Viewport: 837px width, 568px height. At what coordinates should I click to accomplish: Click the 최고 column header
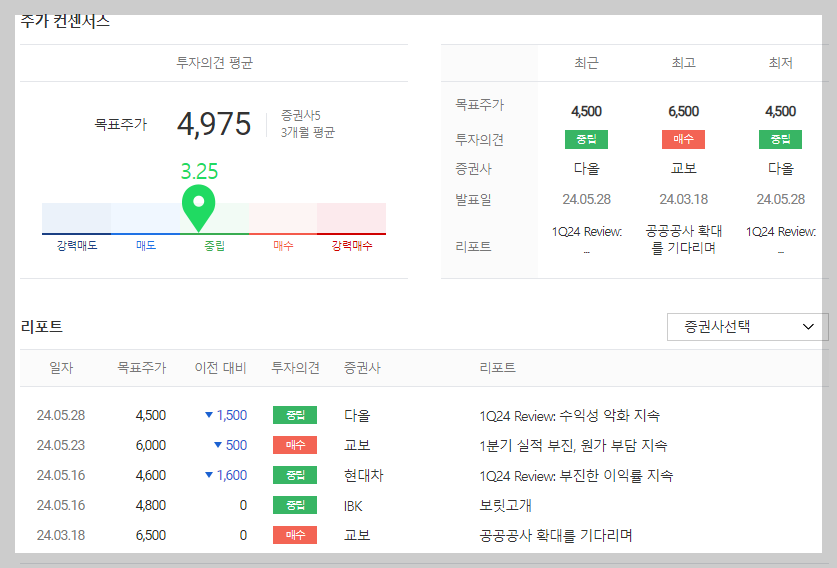point(683,63)
